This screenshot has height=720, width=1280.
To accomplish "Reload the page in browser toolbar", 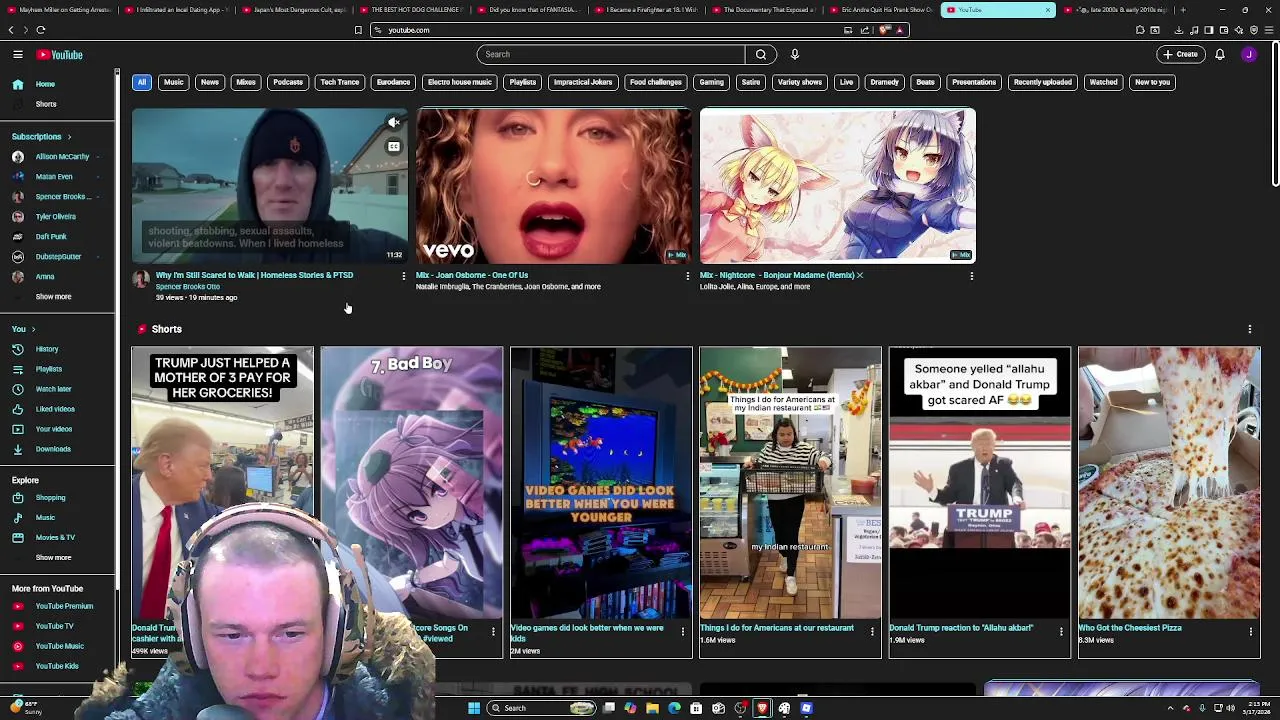I will point(41,30).
